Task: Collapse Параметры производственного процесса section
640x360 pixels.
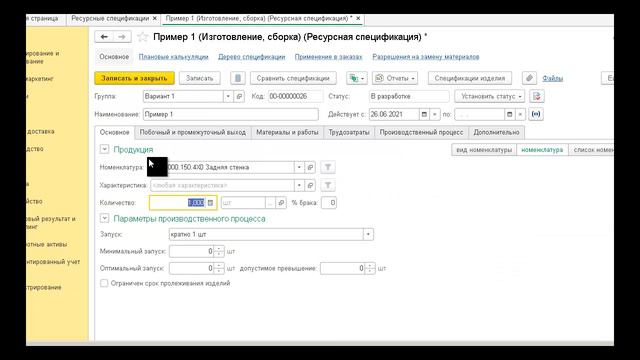Action: point(104,218)
